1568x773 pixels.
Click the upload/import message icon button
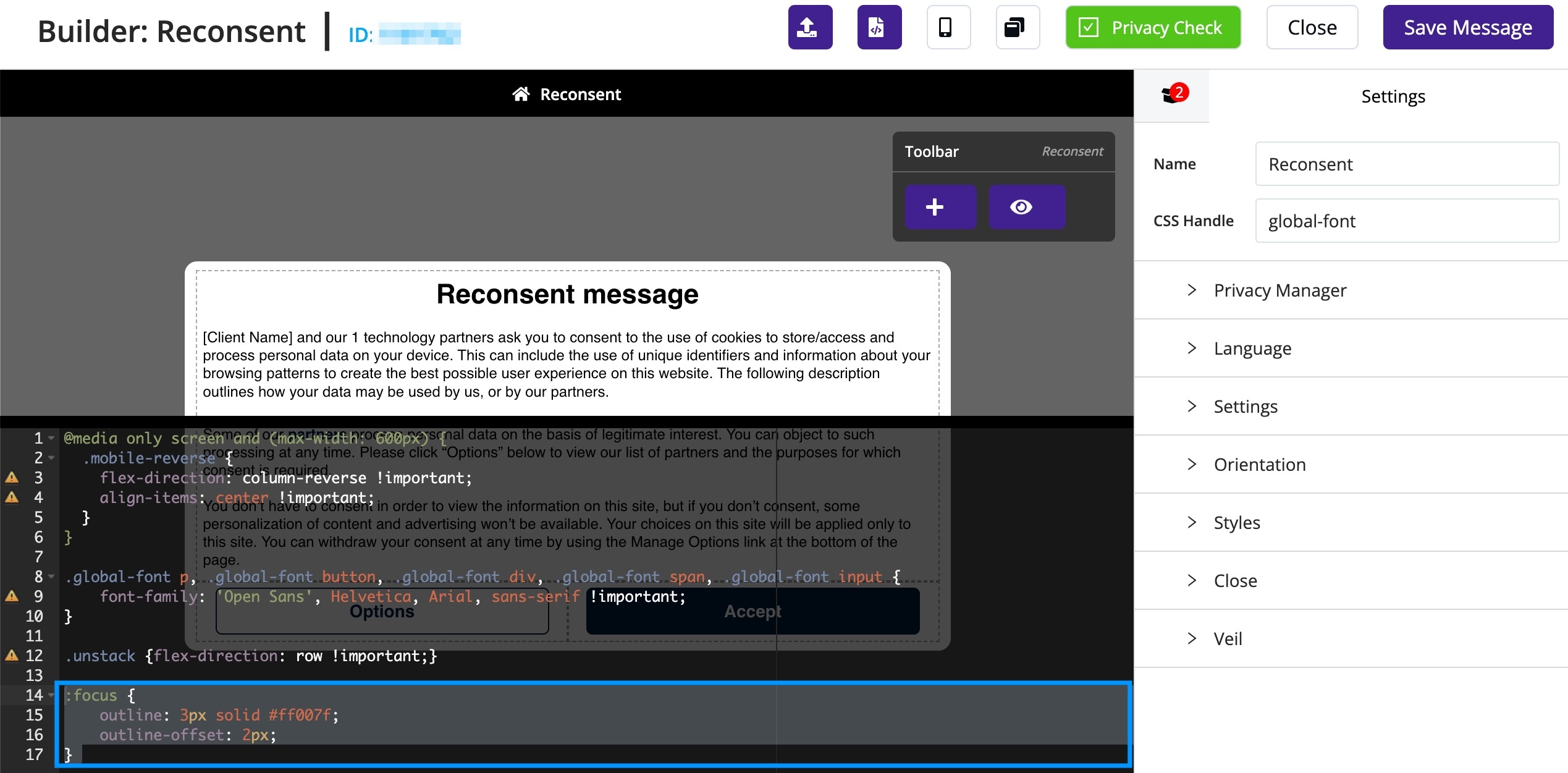[x=810, y=27]
